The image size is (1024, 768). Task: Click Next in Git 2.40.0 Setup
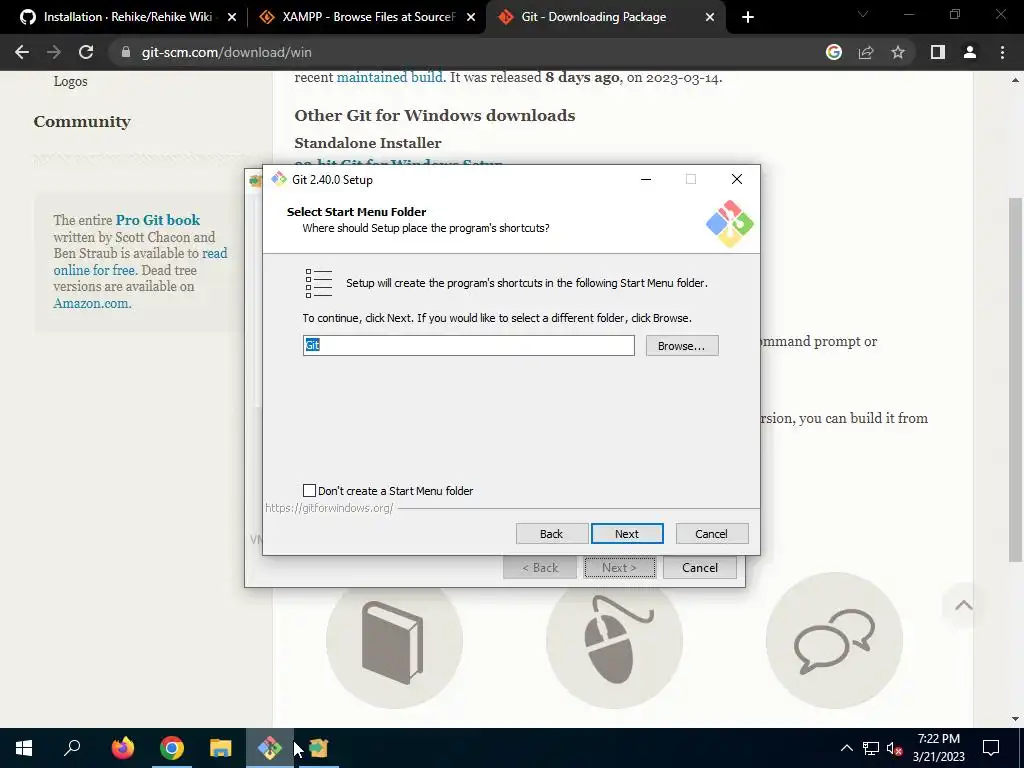(x=627, y=534)
